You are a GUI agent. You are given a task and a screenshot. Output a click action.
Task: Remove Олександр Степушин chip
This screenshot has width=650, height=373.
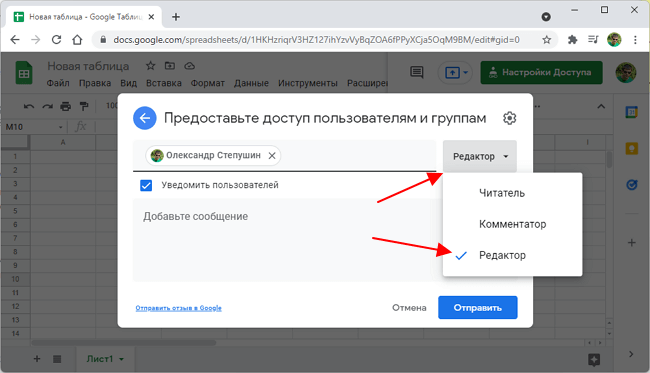272,156
